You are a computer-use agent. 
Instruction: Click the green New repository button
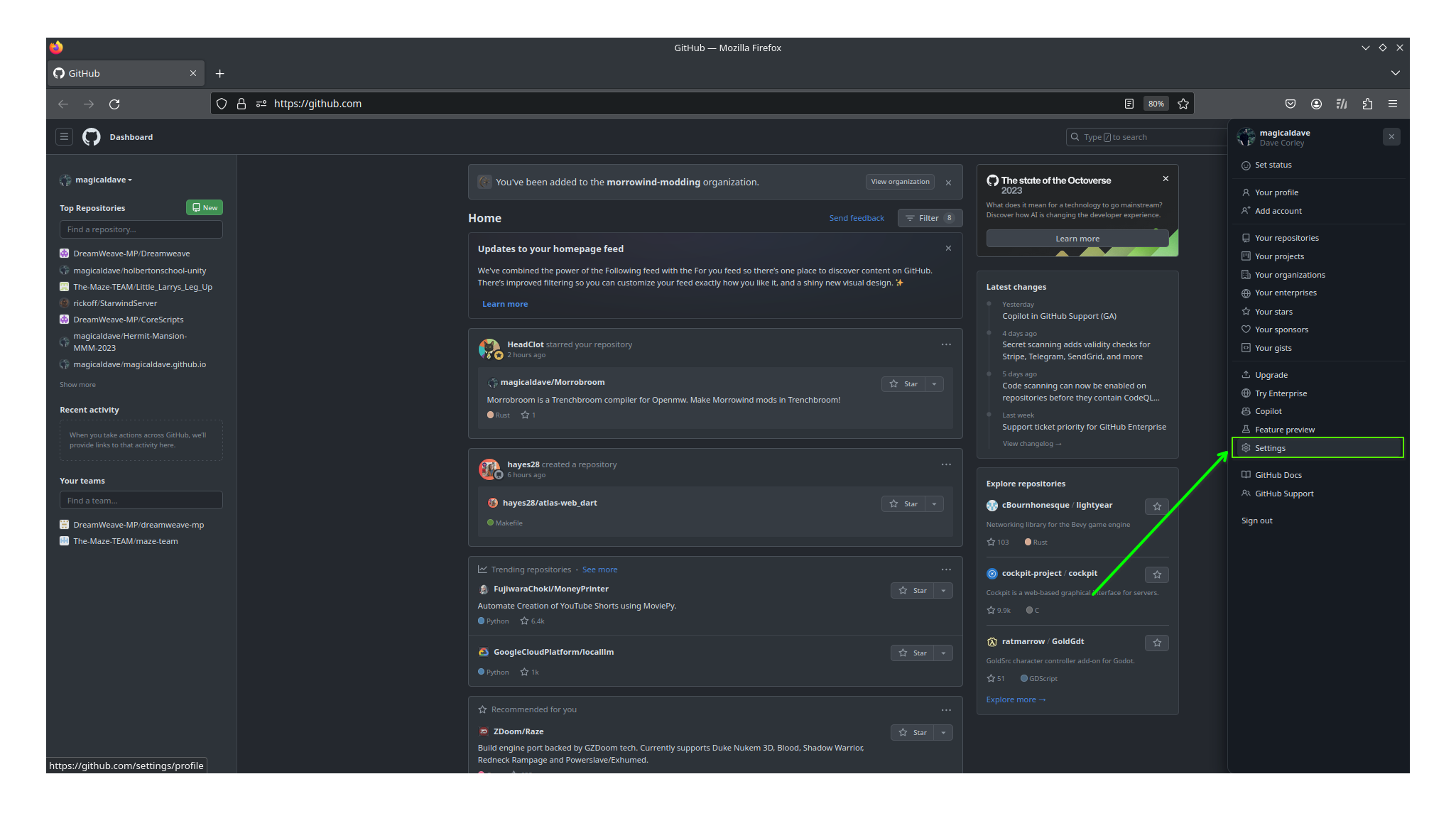point(205,208)
